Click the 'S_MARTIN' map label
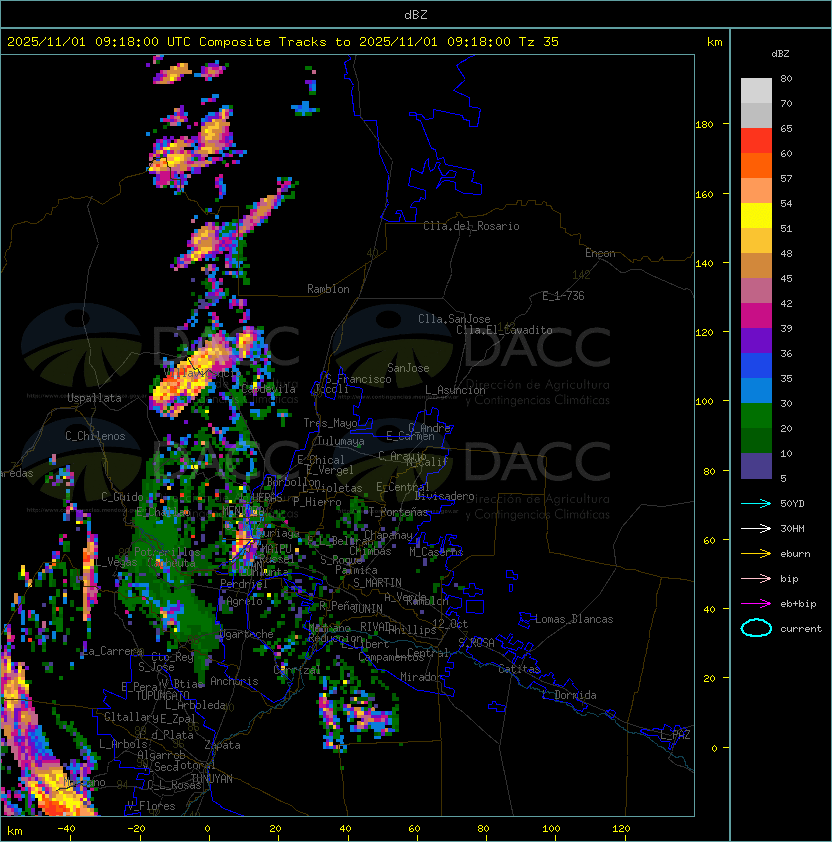Screen dimensions: 832x842 (x=377, y=583)
